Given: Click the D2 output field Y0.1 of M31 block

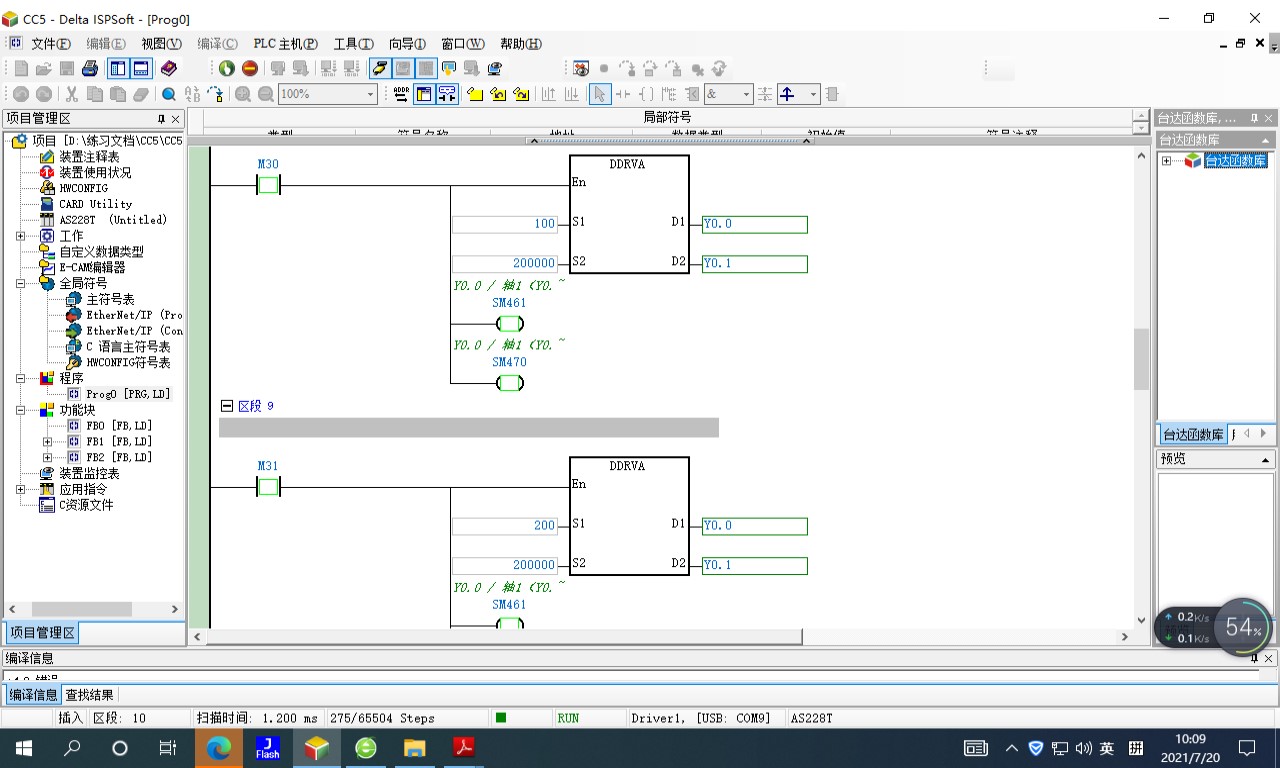Looking at the screenshot, I should point(754,566).
